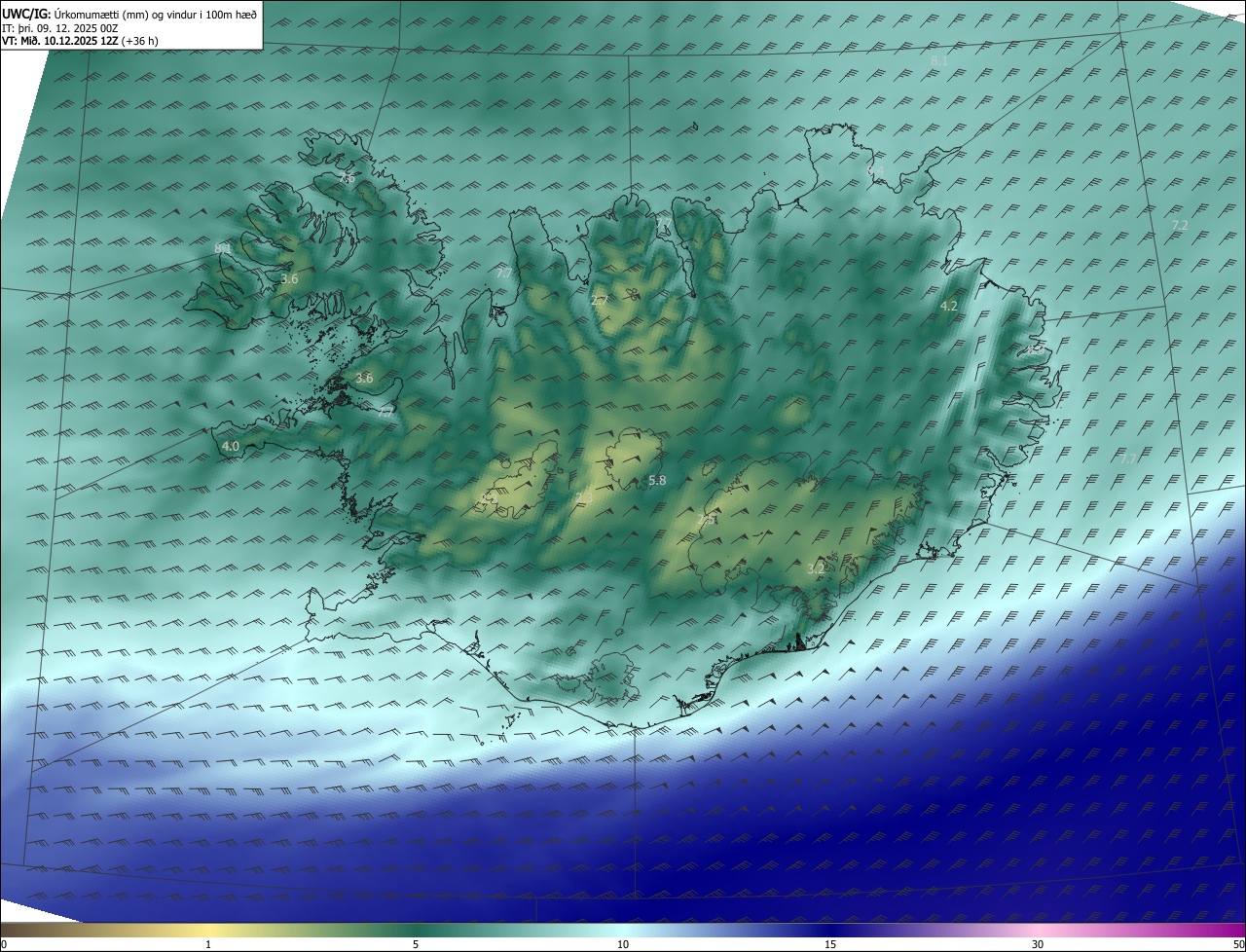
Task: Click the 5 tick label on the colour scale
Action: (x=416, y=944)
